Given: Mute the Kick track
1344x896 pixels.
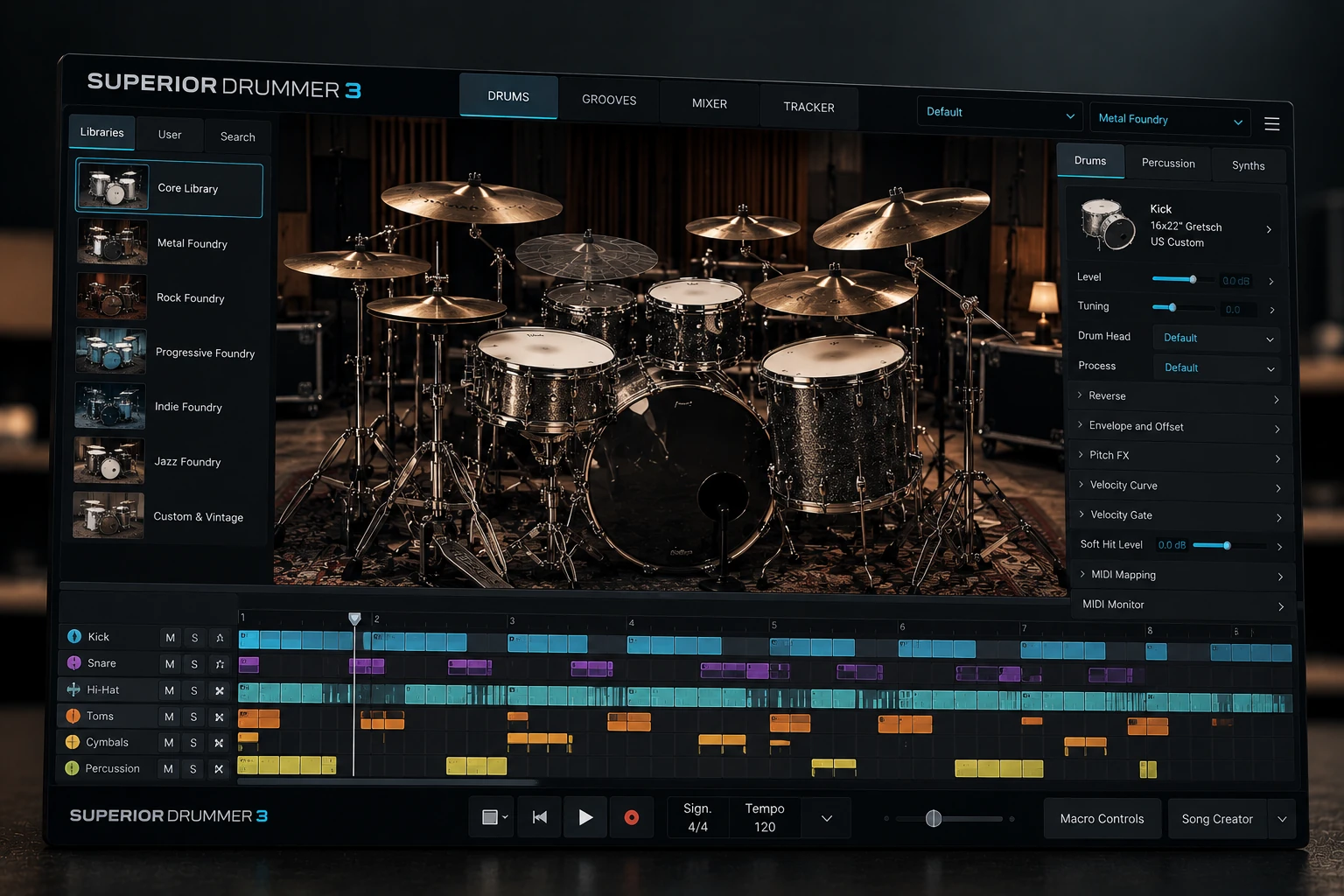Looking at the screenshot, I should (171, 638).
